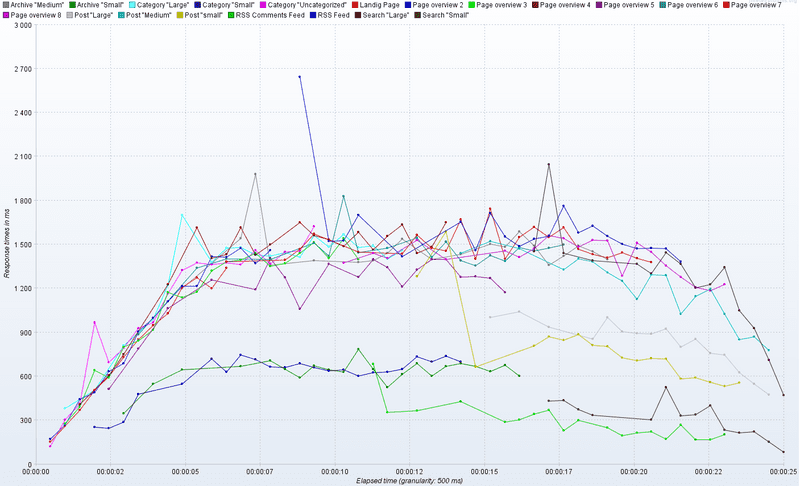Click the Archive "Medium" legend color swatch
800x486 pixels.
pos(6,5)
